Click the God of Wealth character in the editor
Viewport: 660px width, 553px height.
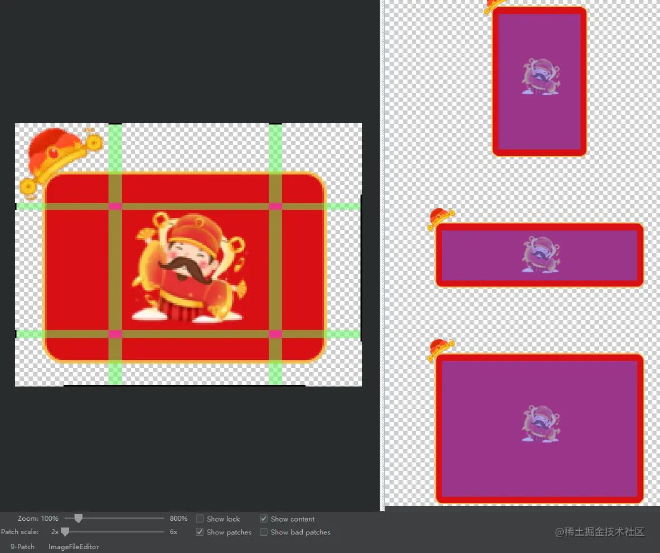(188, 267)
